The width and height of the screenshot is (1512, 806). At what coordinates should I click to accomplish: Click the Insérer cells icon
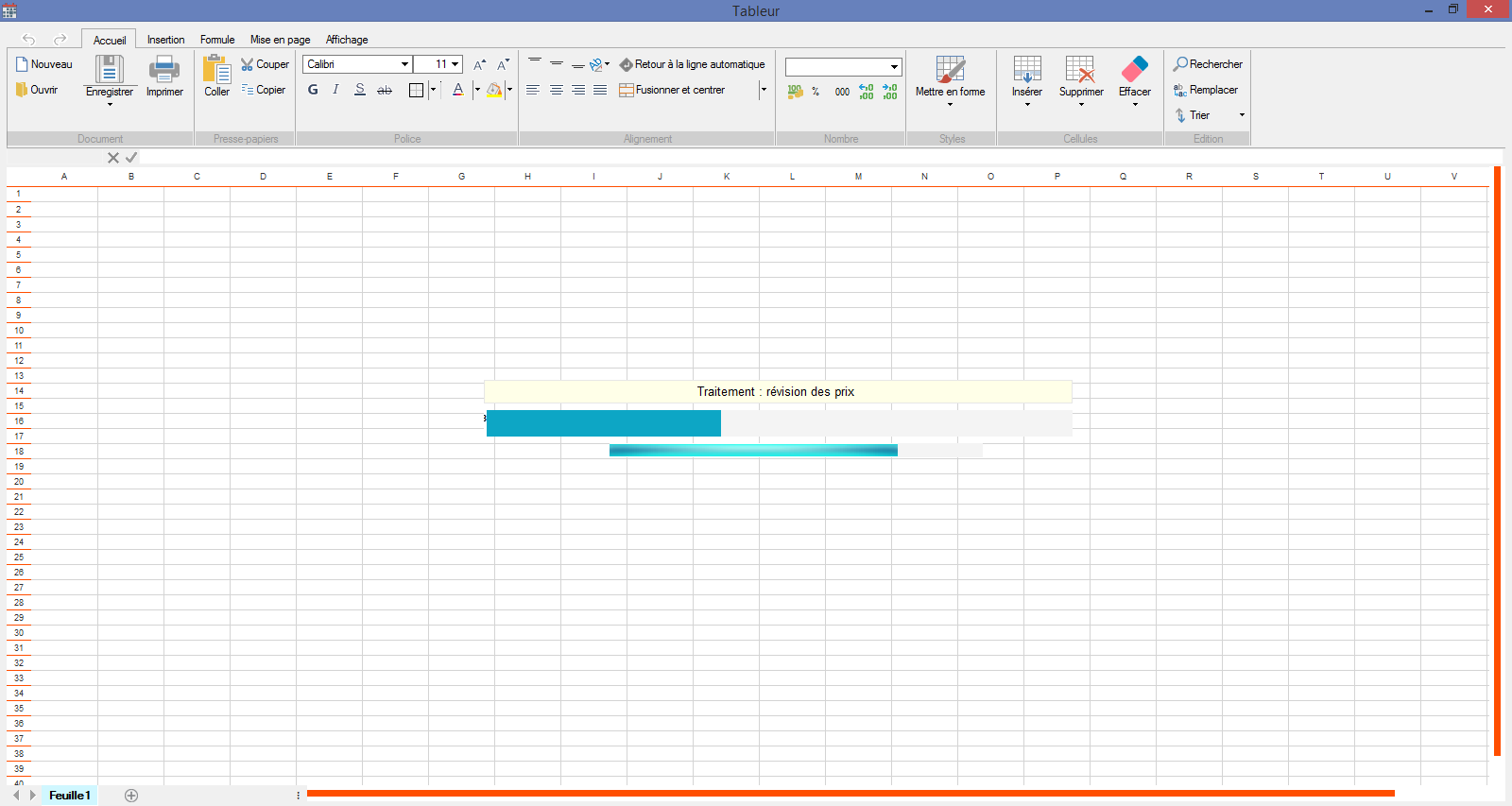point(1026,70)
